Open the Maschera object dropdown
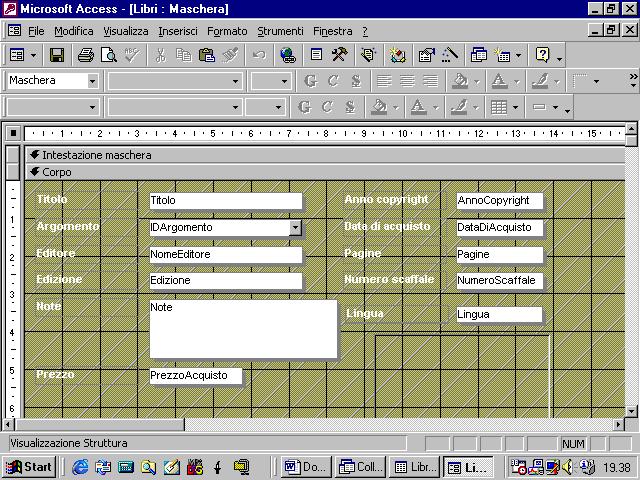640x480 pixels. click(x=93, y=81)
